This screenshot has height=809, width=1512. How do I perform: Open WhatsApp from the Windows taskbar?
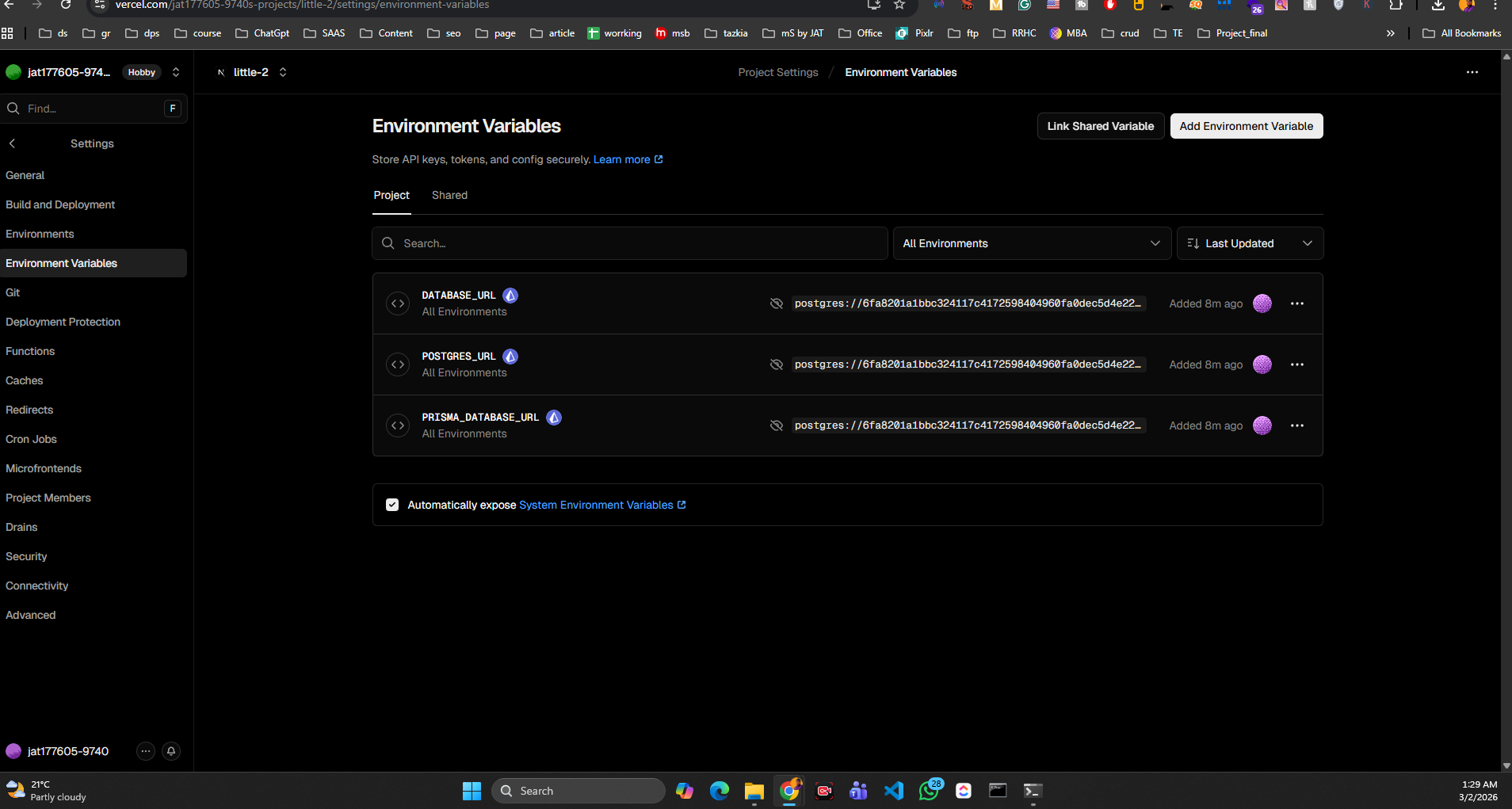click(929, 791)
